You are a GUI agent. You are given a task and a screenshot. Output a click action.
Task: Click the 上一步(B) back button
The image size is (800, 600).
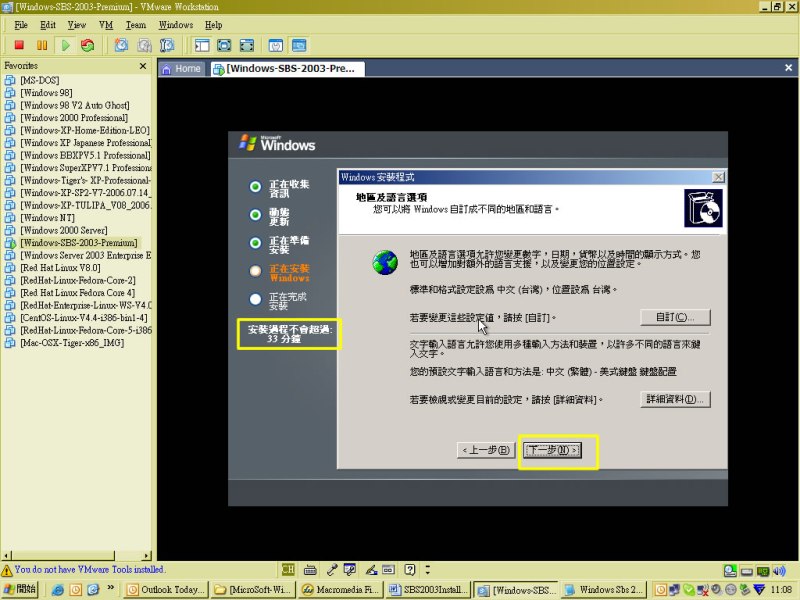point(486,450)
